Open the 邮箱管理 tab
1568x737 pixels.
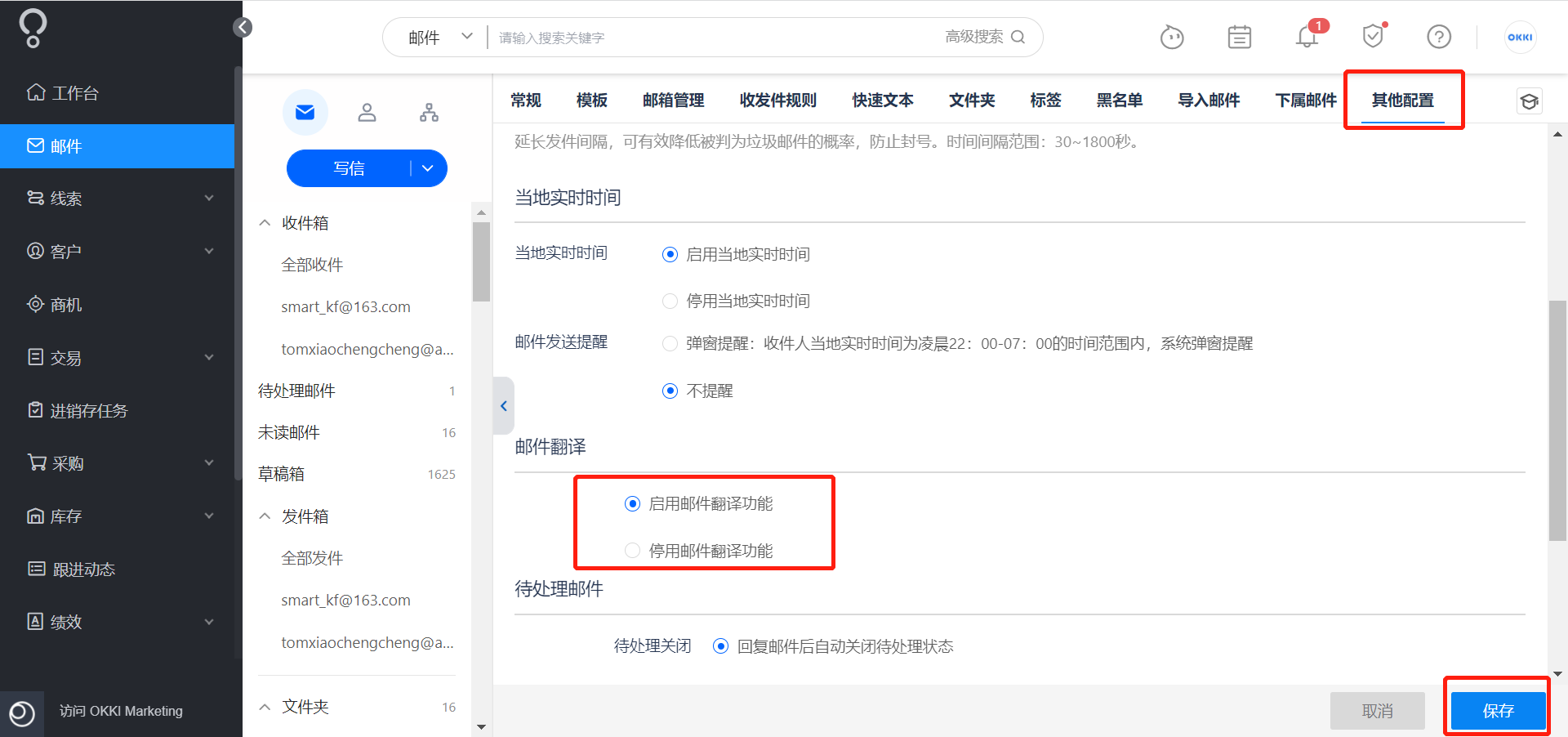674,100
